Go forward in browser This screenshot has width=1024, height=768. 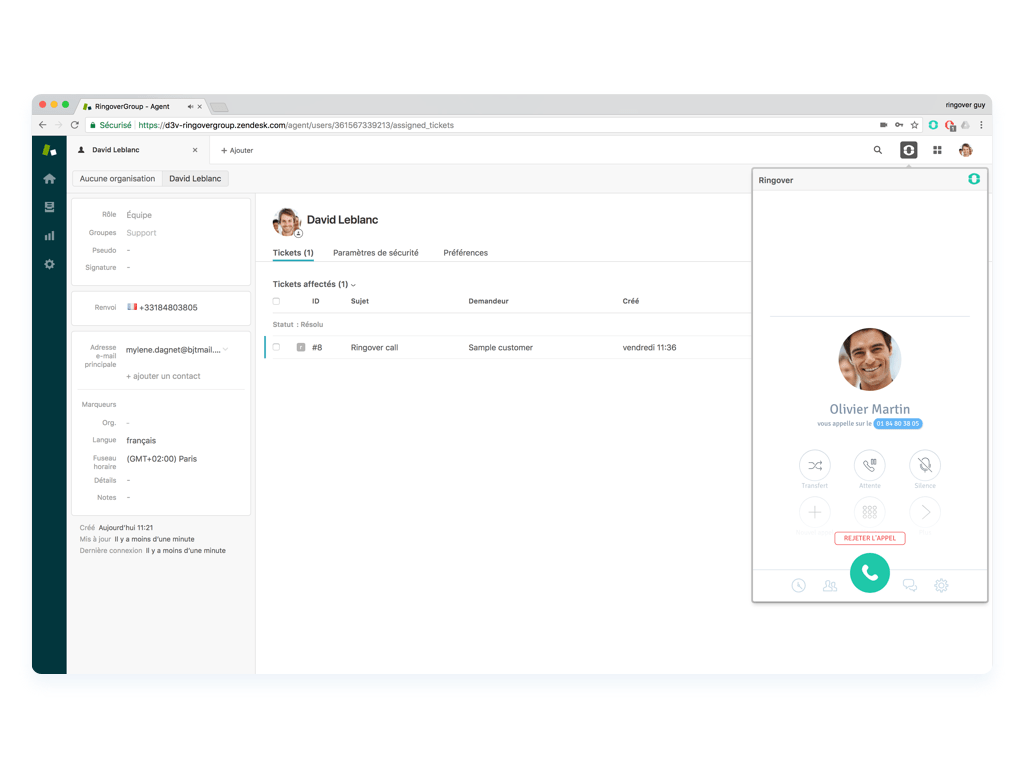pos(58,125)
